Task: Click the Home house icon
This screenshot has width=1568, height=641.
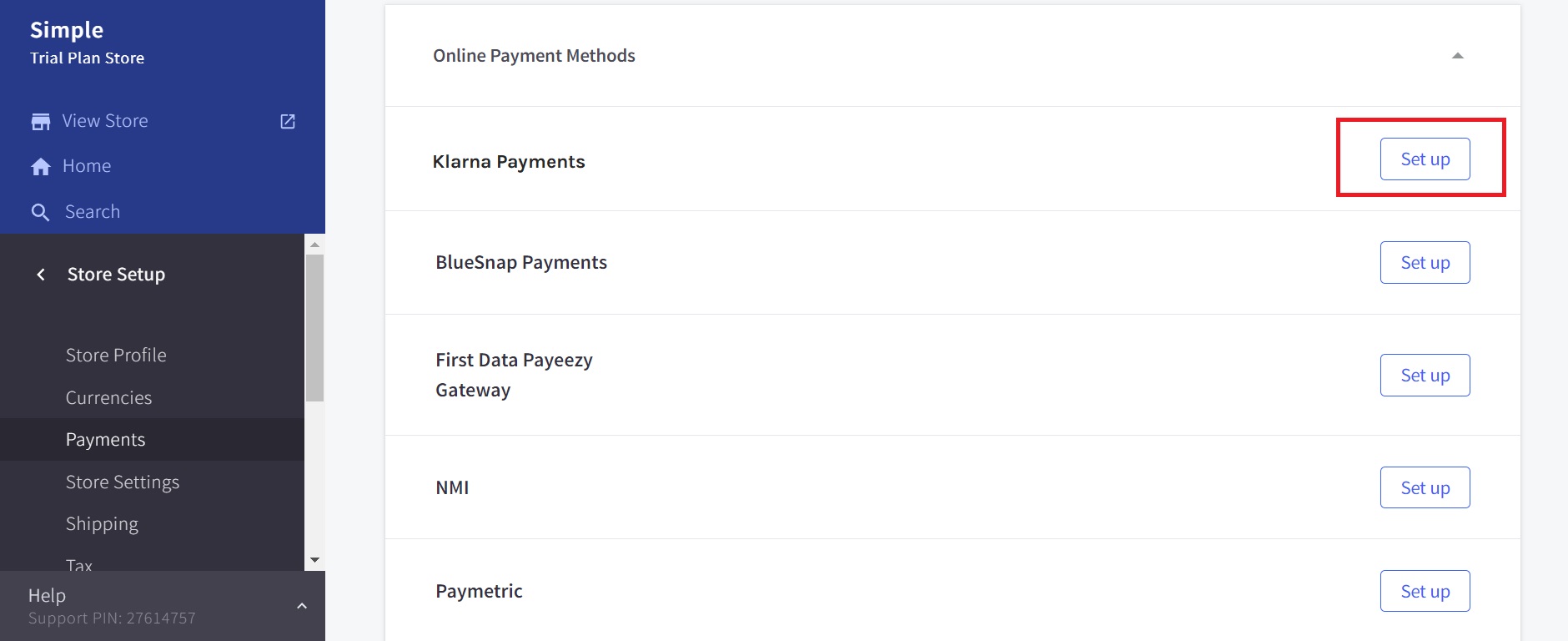Action: (40, 167)
